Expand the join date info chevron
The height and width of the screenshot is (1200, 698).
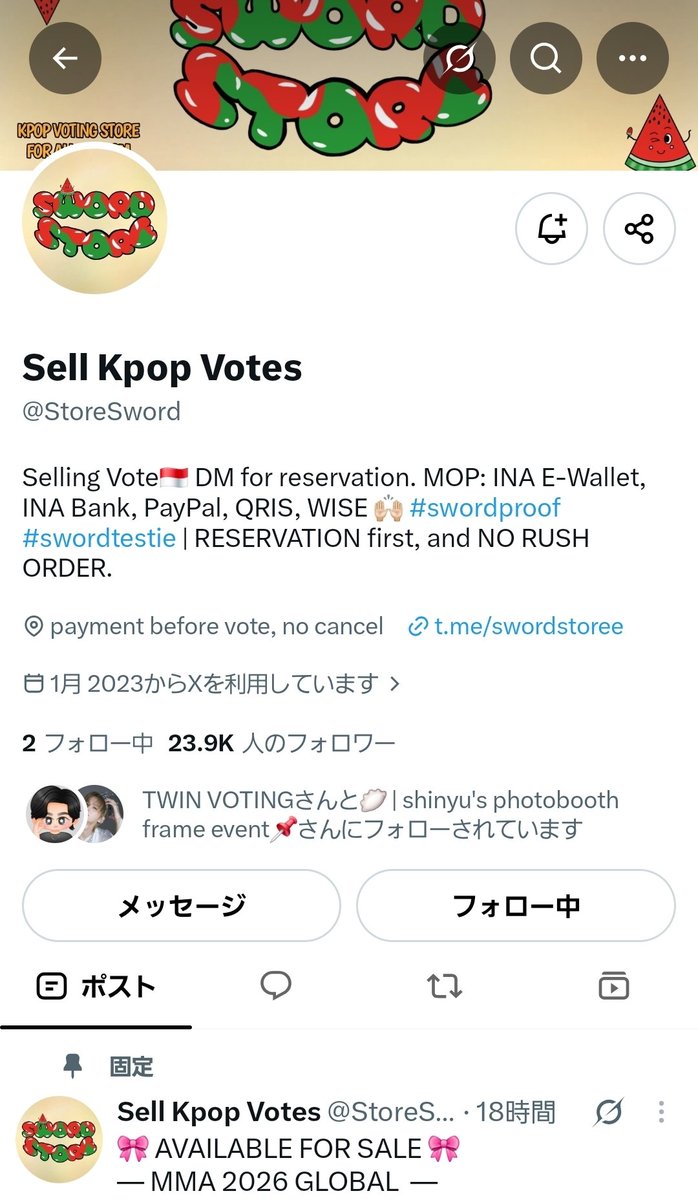pyautogui.click(x=394, y=684)
